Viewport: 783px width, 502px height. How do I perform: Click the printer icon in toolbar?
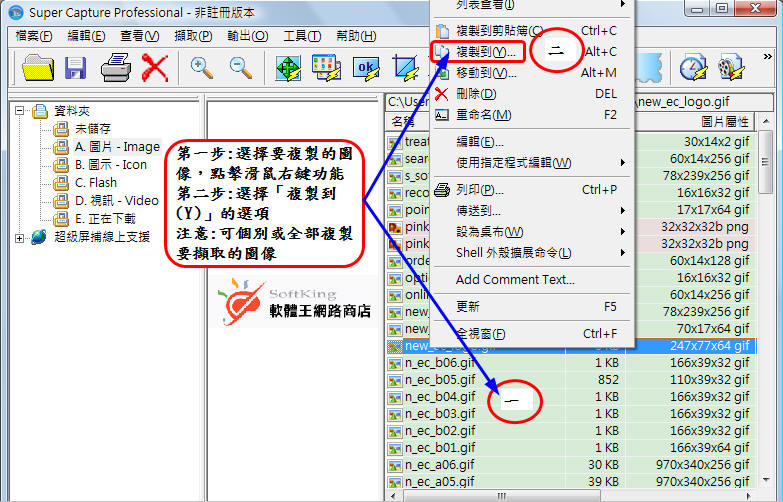click(x=115, y=67)
